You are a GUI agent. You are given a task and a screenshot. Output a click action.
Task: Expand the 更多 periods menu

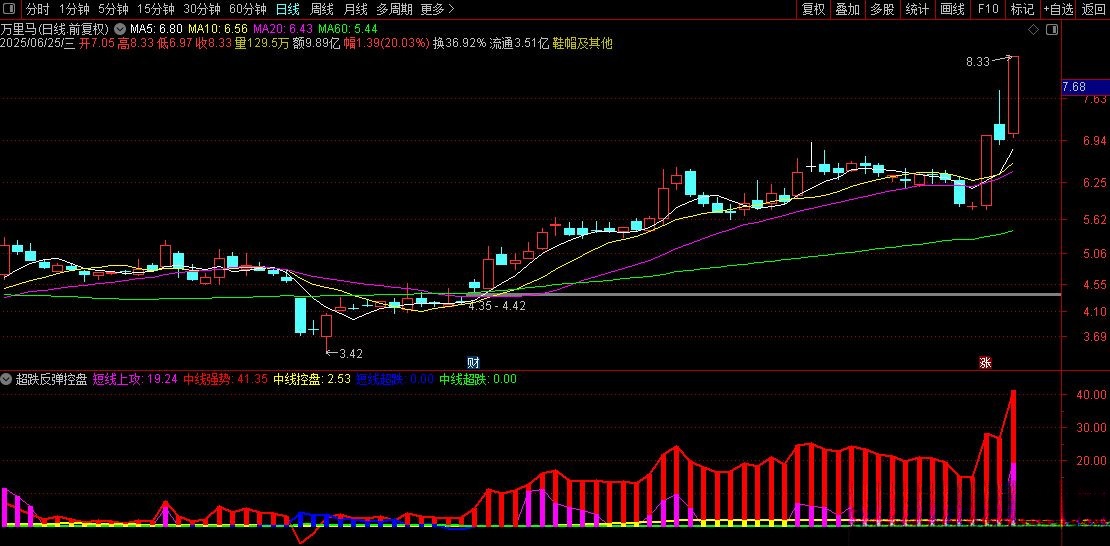coord(437,9)
